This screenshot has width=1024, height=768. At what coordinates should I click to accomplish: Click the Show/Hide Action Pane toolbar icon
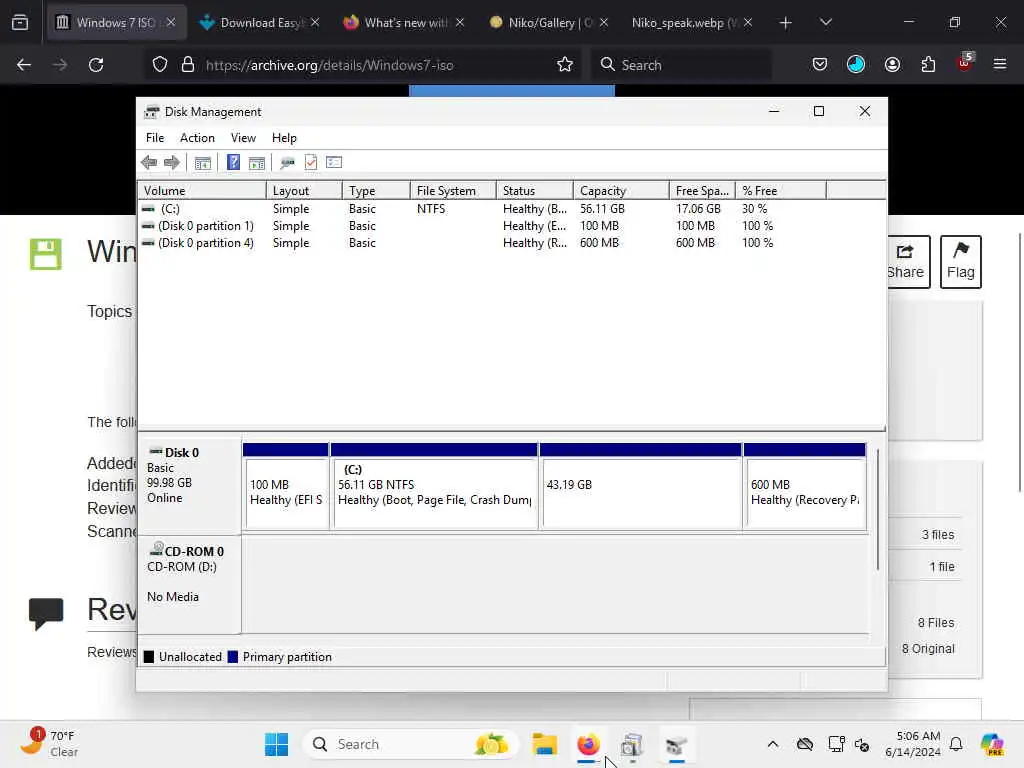[257, 163]
